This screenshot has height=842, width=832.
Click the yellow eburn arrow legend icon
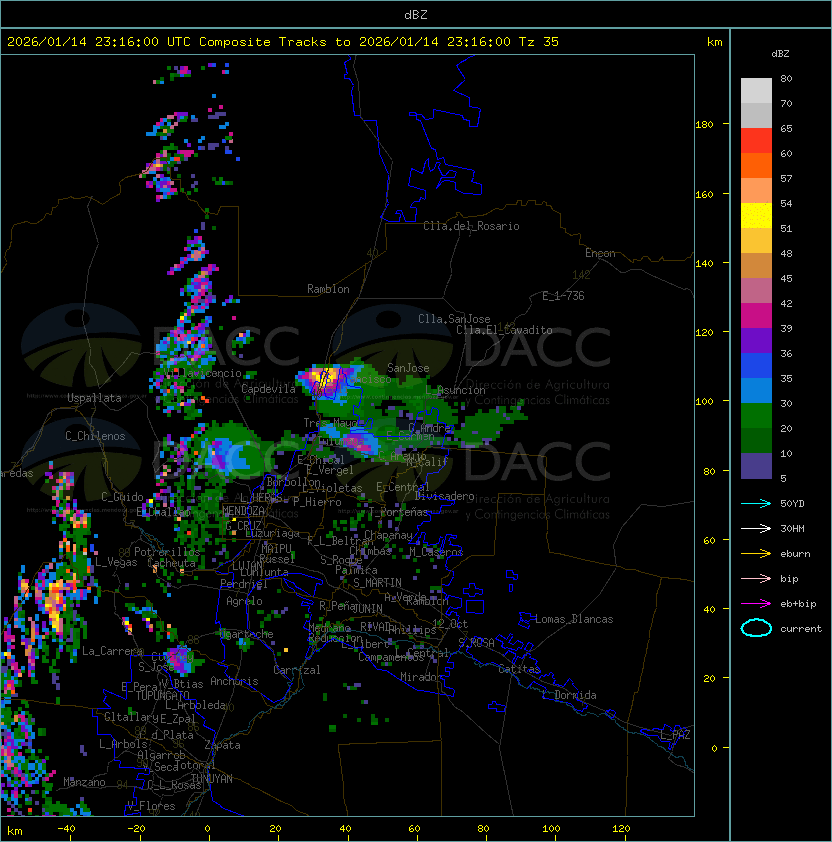pos(756,554)
